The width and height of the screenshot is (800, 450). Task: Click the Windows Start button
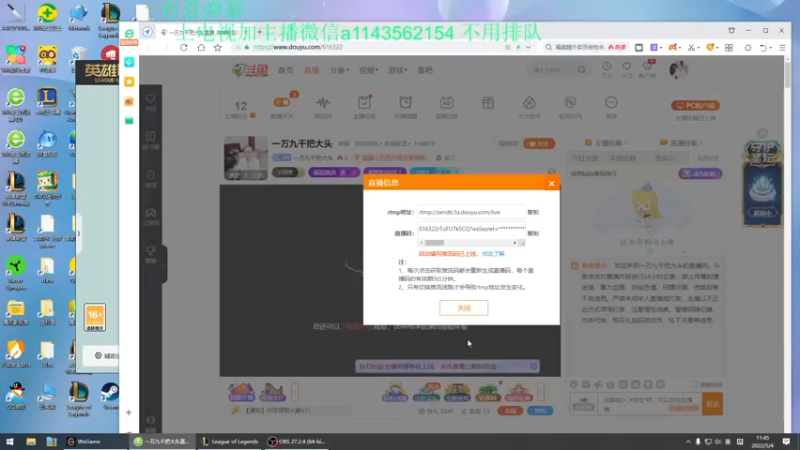[10, 442]
